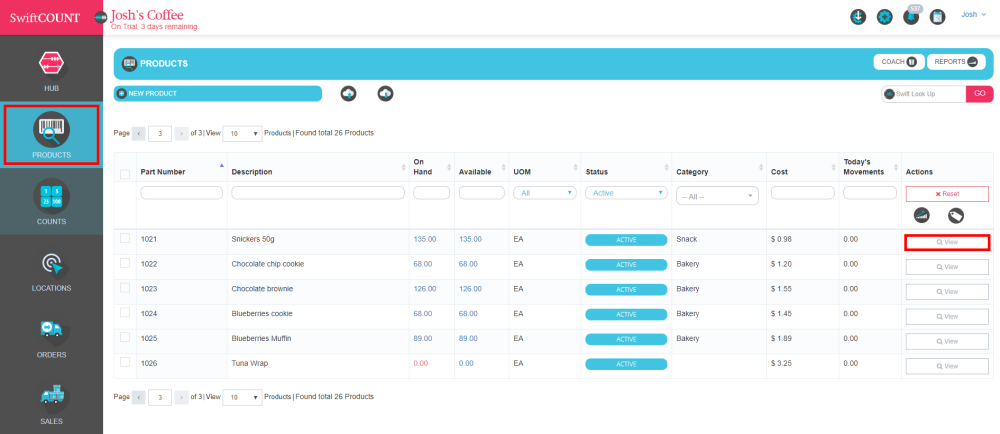Open the Hub section in sidebar
This screenshot has height=434, width=1000.
click(52, 69)
